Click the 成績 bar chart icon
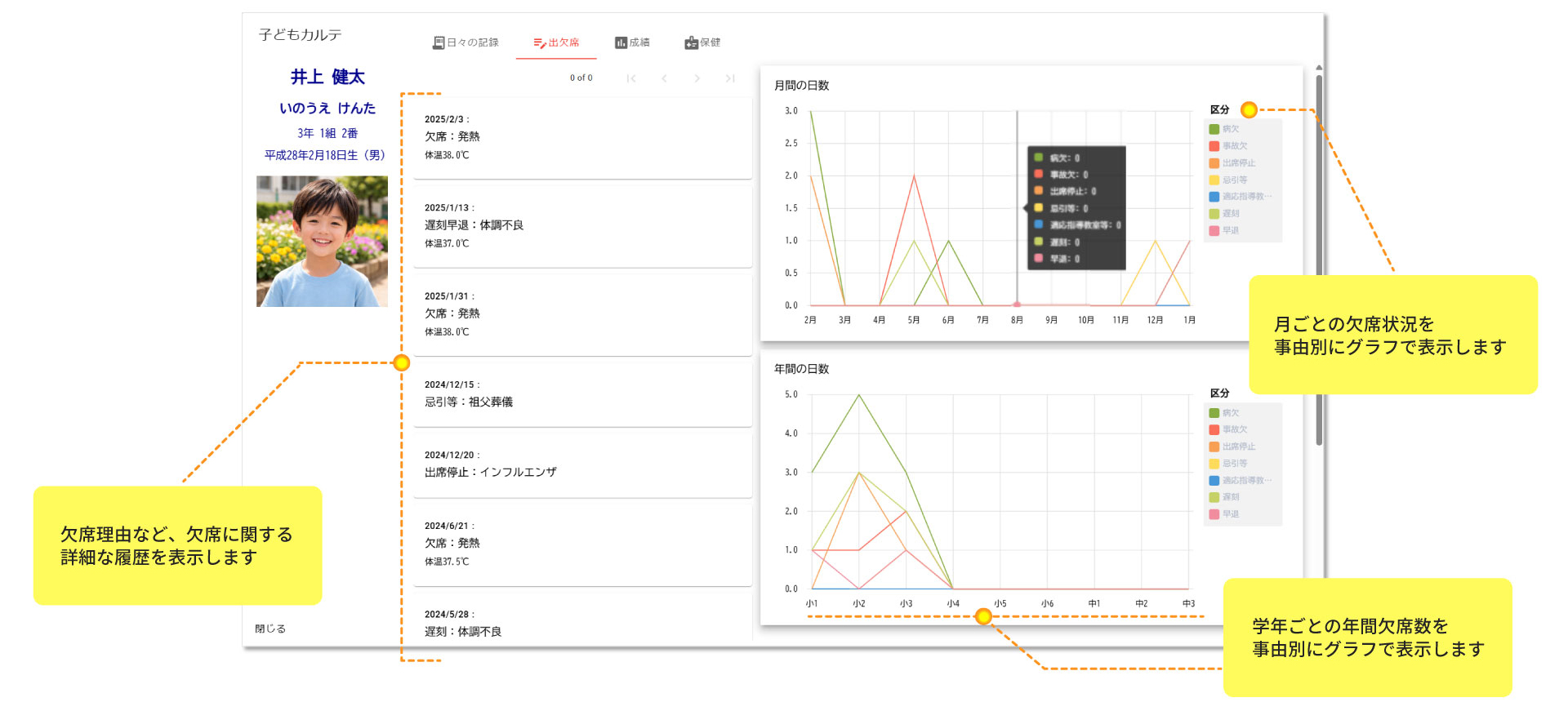This screenshot has width=1568, height=702. click(x=621, y=42)
